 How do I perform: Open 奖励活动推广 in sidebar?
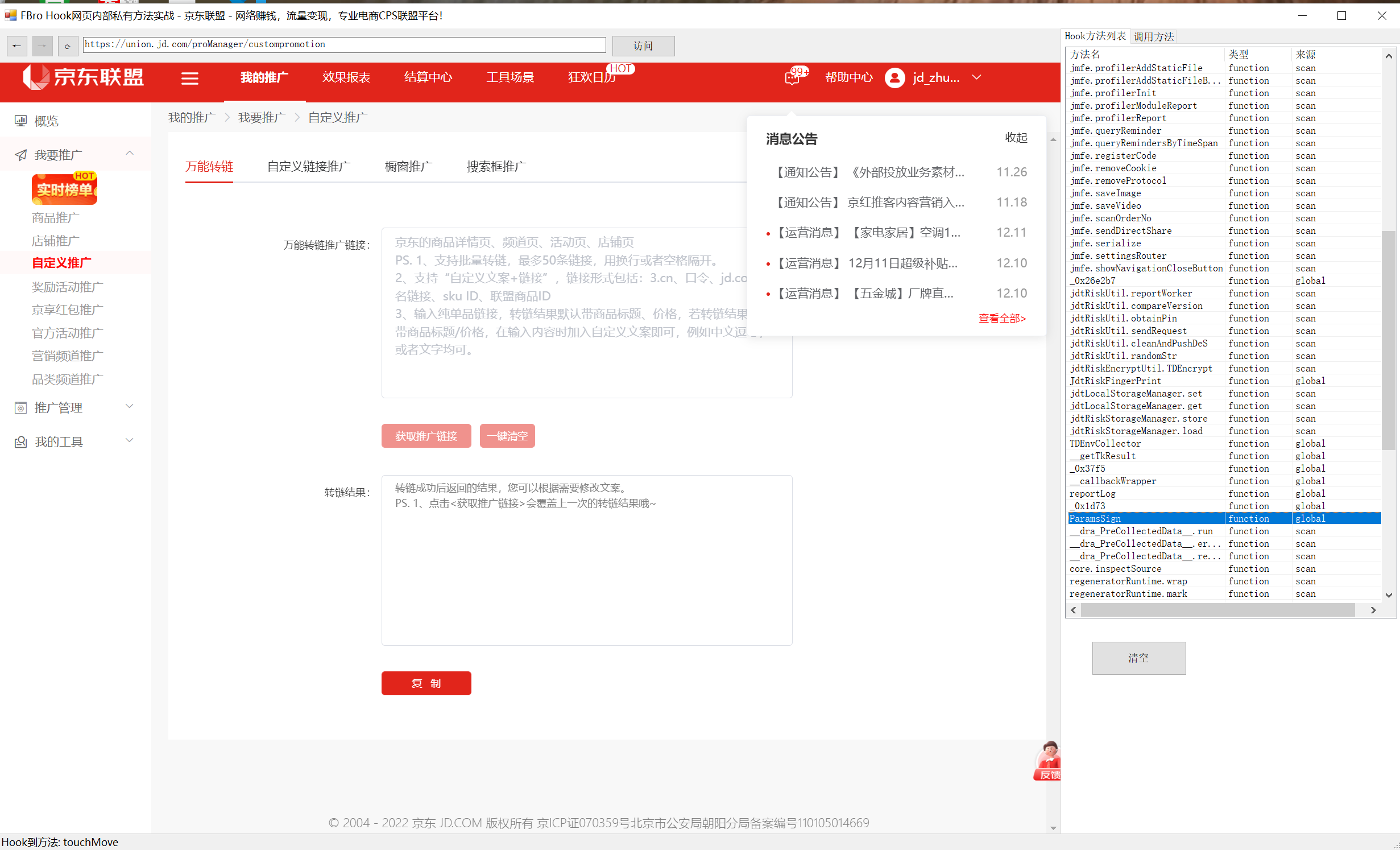68,287
